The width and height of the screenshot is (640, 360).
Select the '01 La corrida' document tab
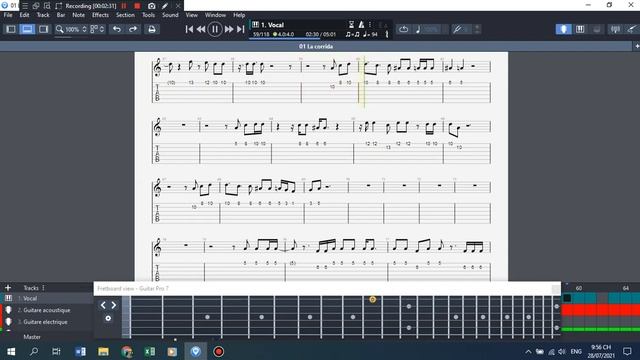316,47
